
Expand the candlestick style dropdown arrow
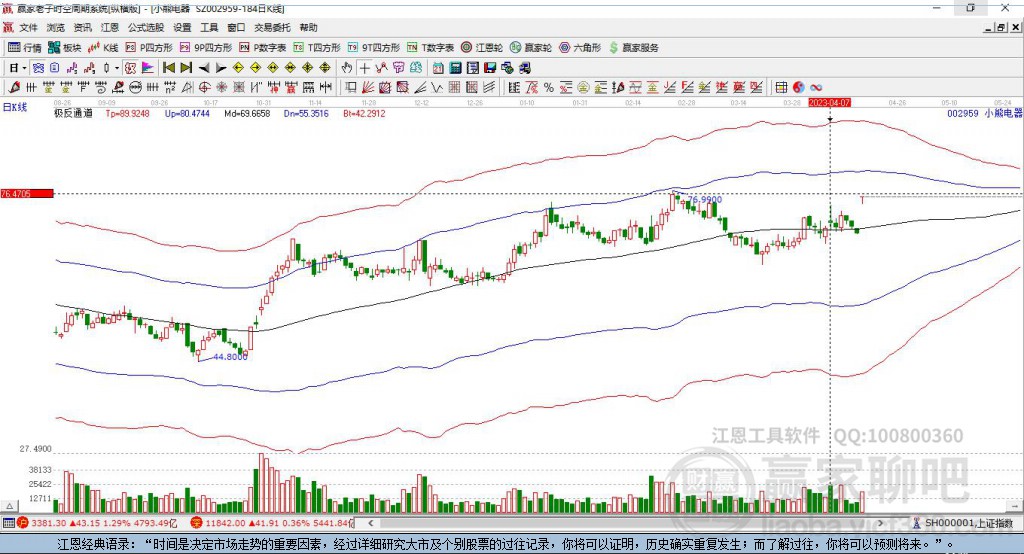tap(117, 68)
